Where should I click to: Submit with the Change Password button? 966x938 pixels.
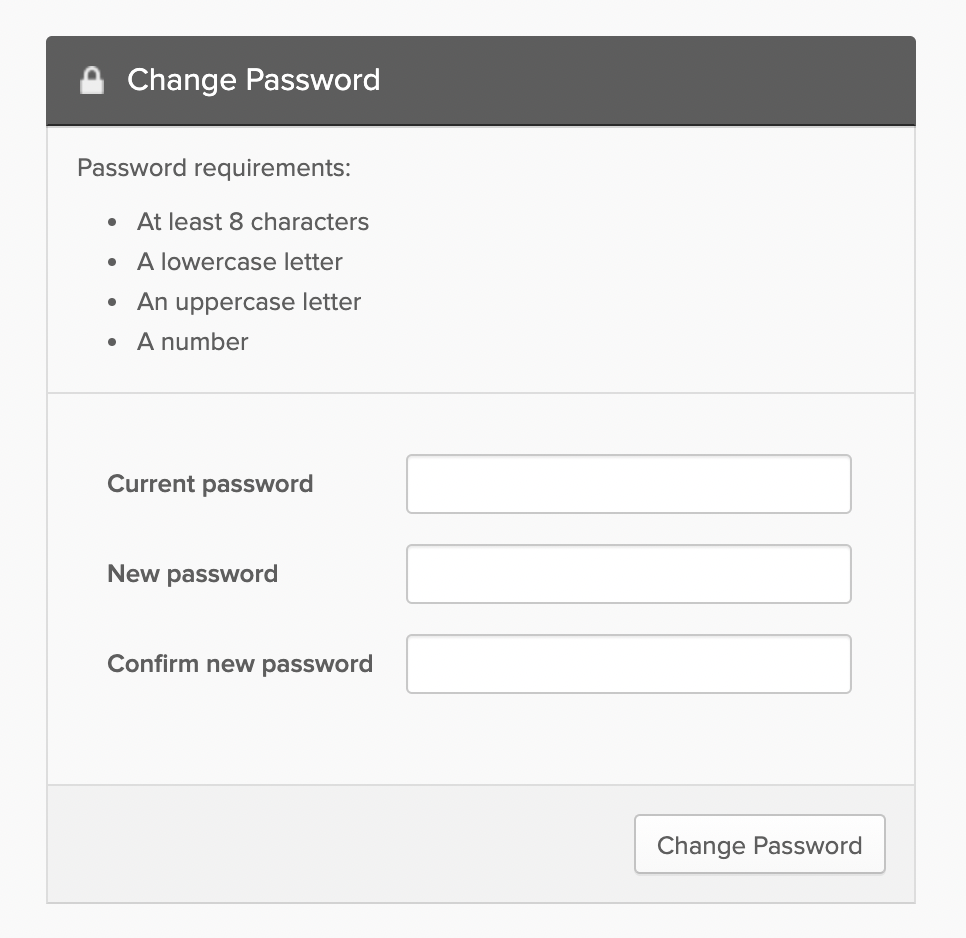tap(760, 844)
